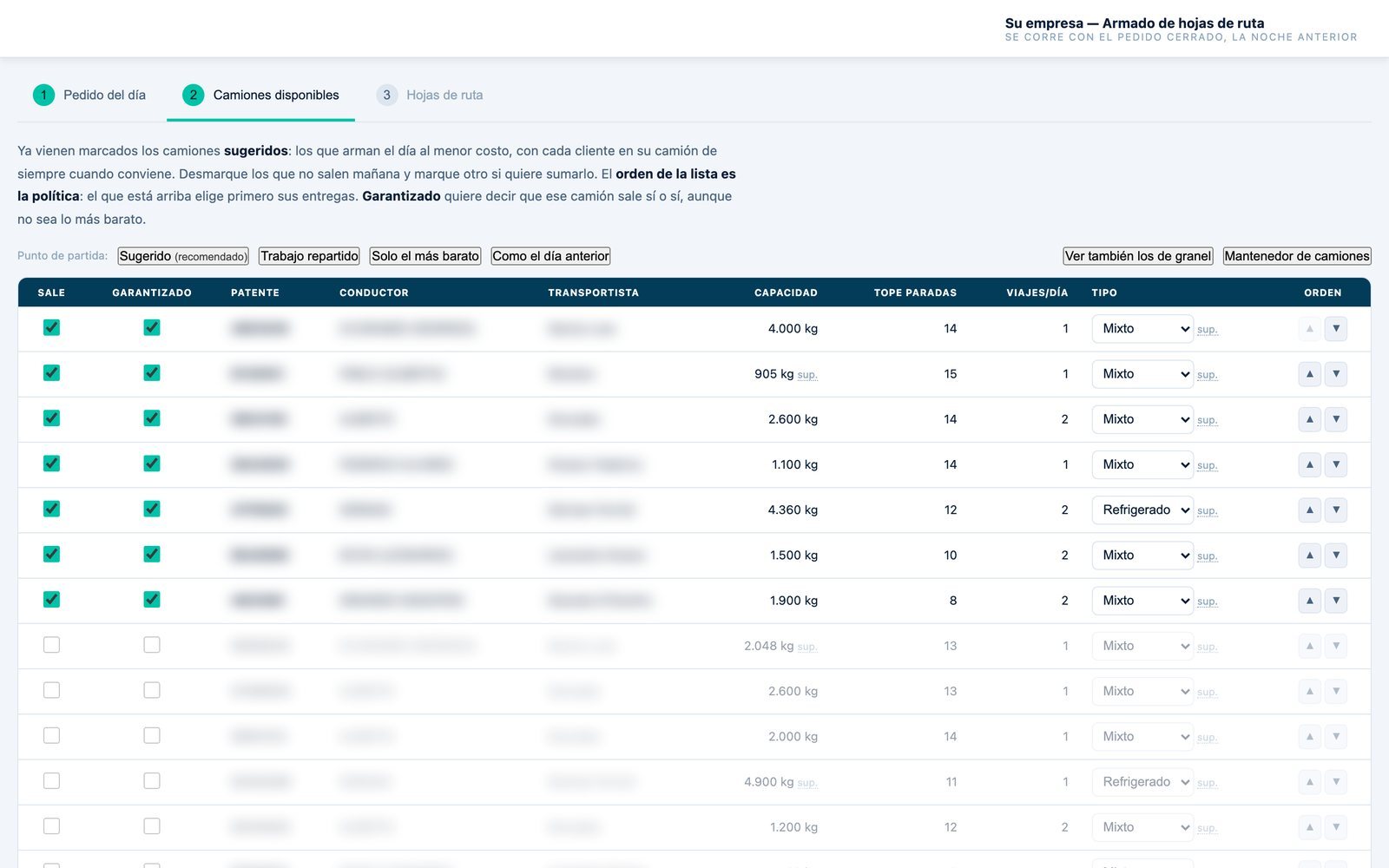
Task: Check Sale for the 2.048 kg truck
Action: pyautogui.click(x=51, y=645)
